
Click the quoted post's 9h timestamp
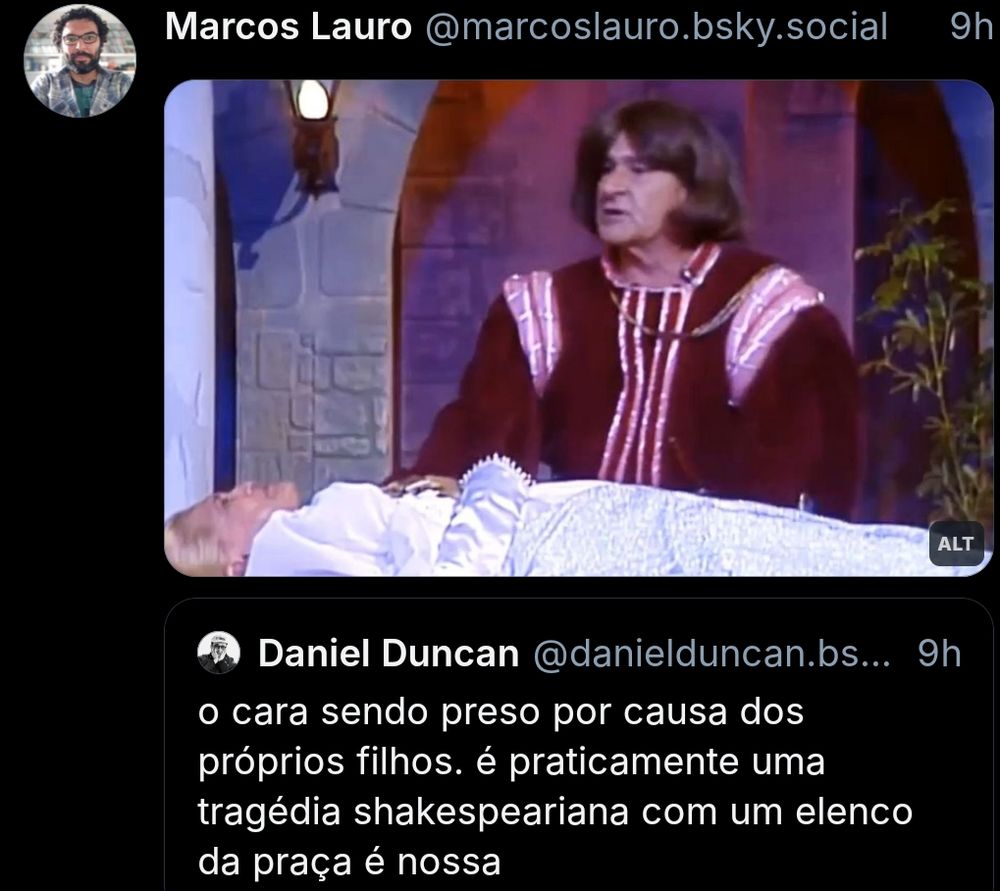click(939, 654)
